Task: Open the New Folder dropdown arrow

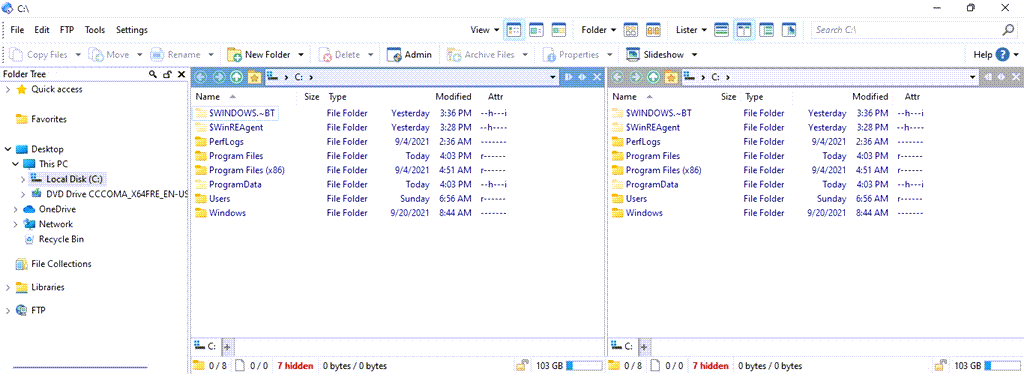Action: pyautogui.click(x=300, y=55)
